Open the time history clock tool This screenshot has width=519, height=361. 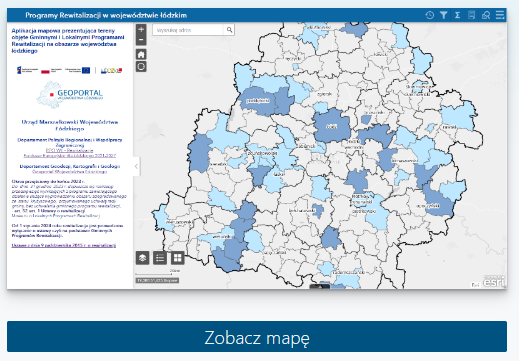click(430, 15)
